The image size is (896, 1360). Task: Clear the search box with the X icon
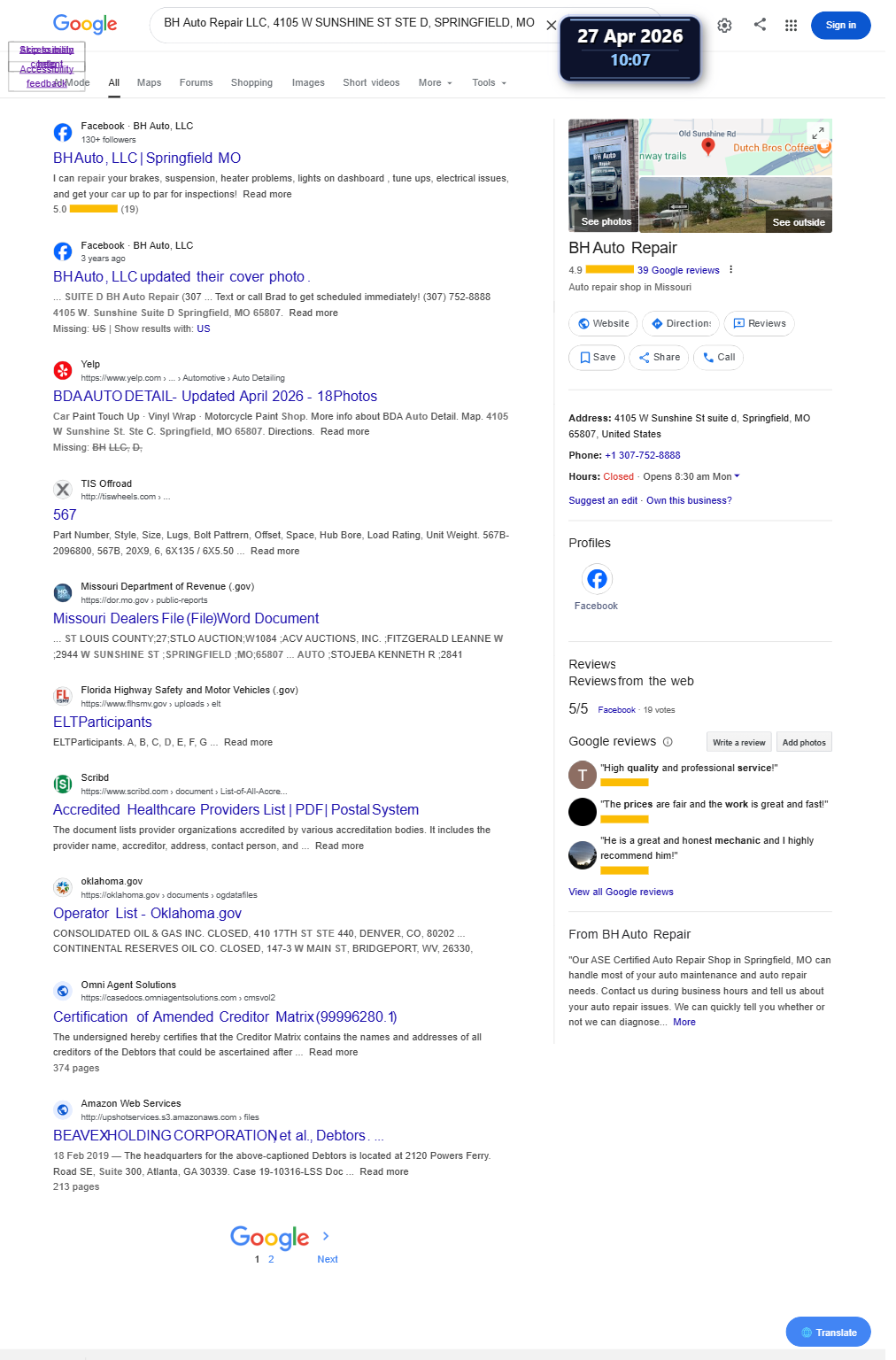551,25
